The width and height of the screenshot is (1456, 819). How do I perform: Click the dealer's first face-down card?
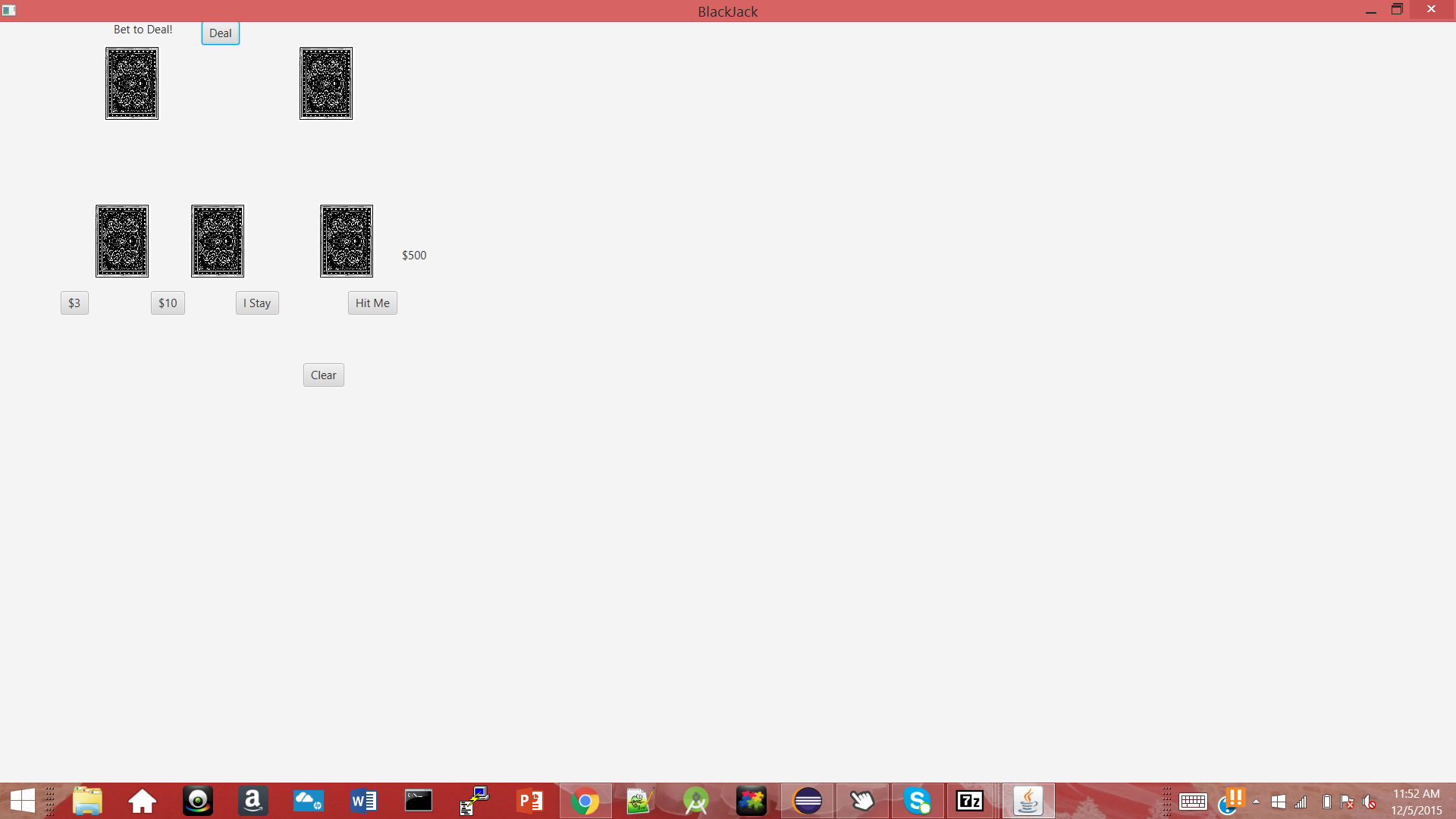(x=132, y=83)
